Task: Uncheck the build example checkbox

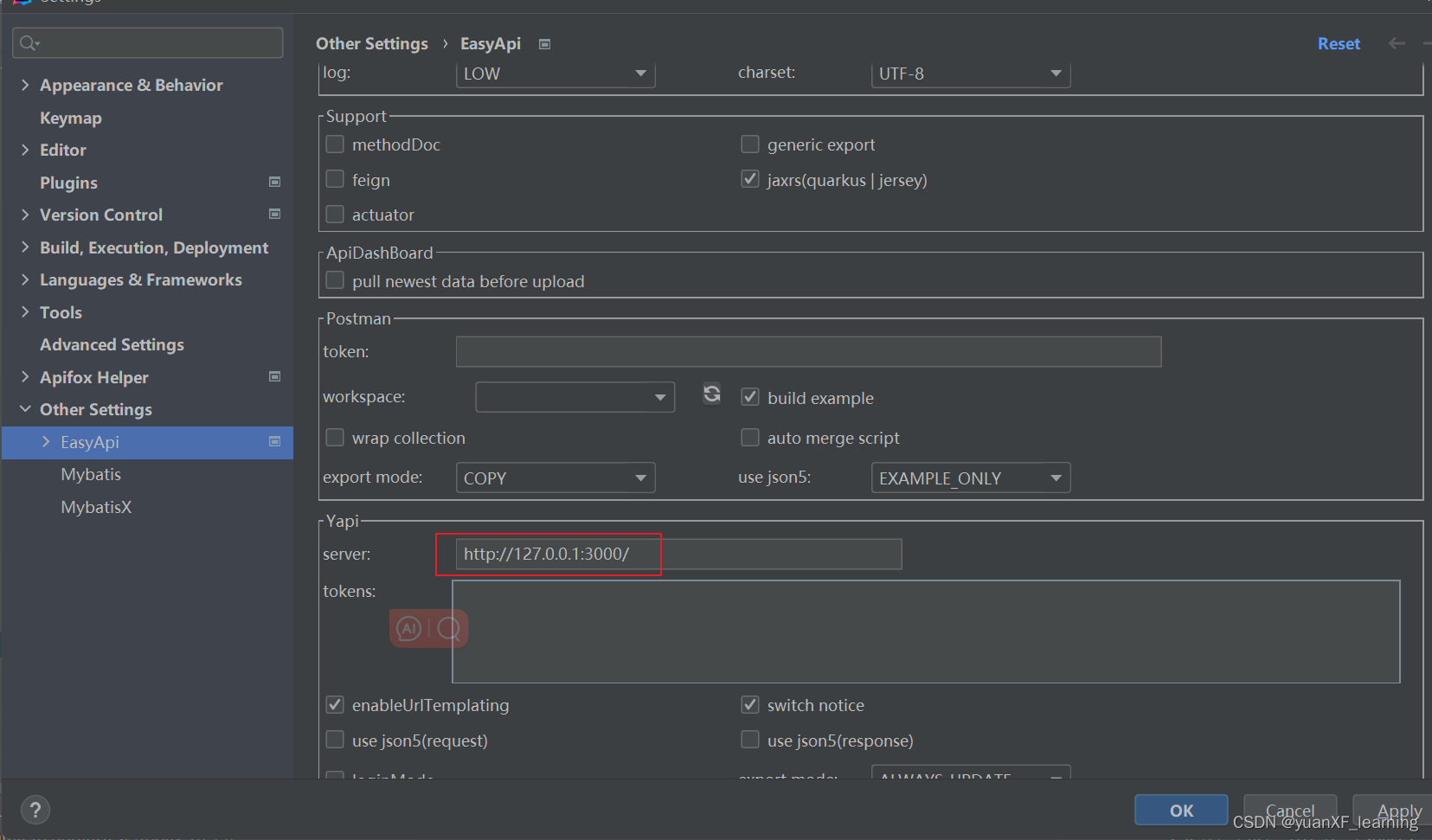Action: (x=750, y=397)
